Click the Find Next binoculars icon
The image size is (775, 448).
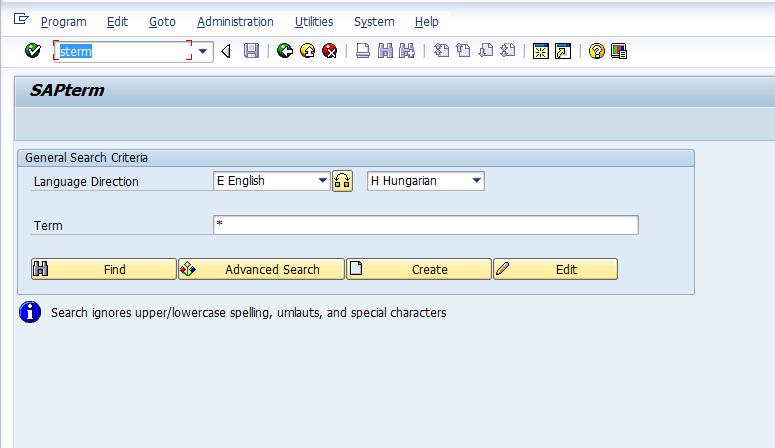407,51
